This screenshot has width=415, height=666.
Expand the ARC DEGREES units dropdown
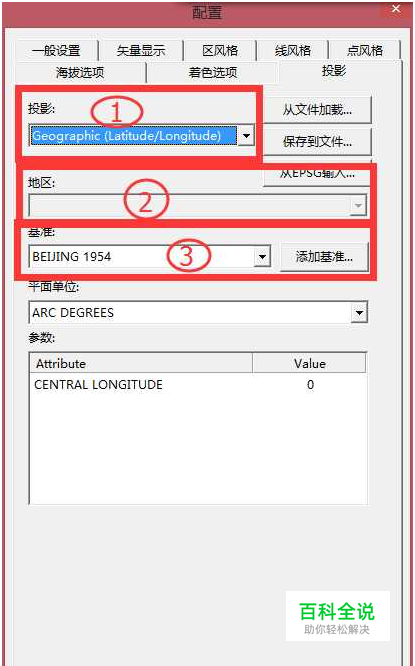359,313
